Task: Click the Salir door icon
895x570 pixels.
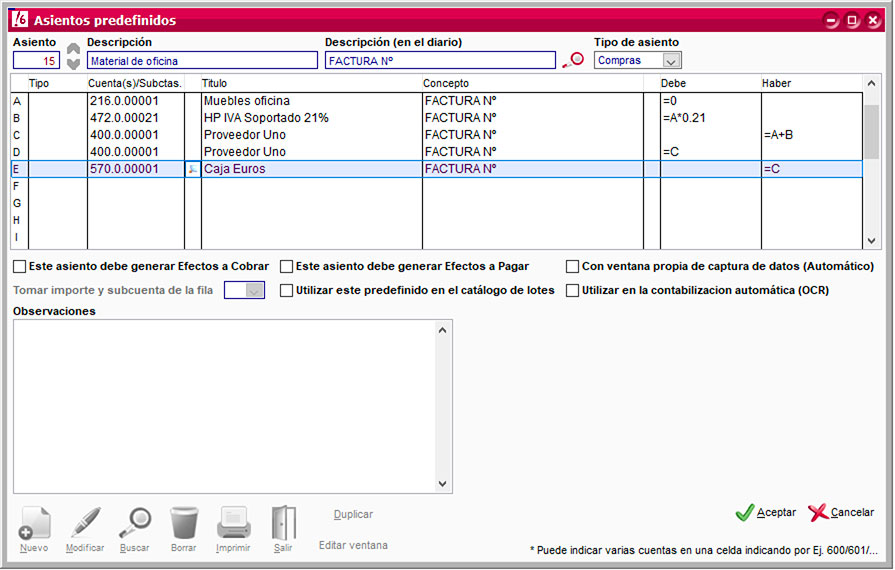Action: (x=283, y=523)
